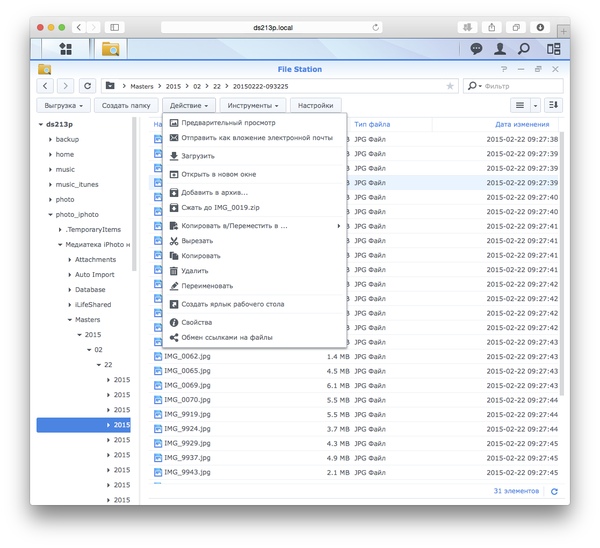Expand the Database folder tree node
Viewport: 600px width, 548px height.
pyautogui.click(x=70, y=290)
